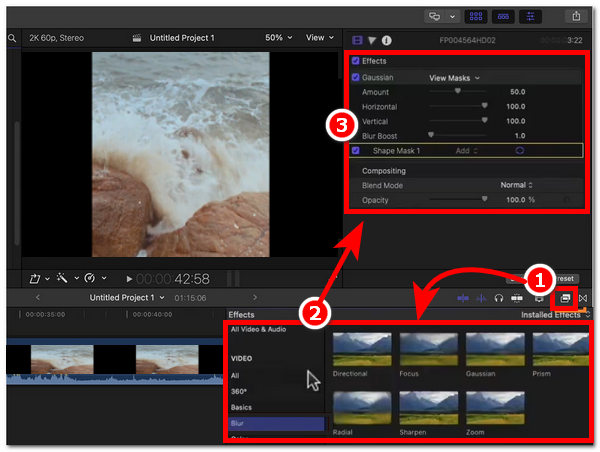Play the video in the viewer
Image resolution: width=600 pixels, height=452 pixels.
(x=129, y=279)
